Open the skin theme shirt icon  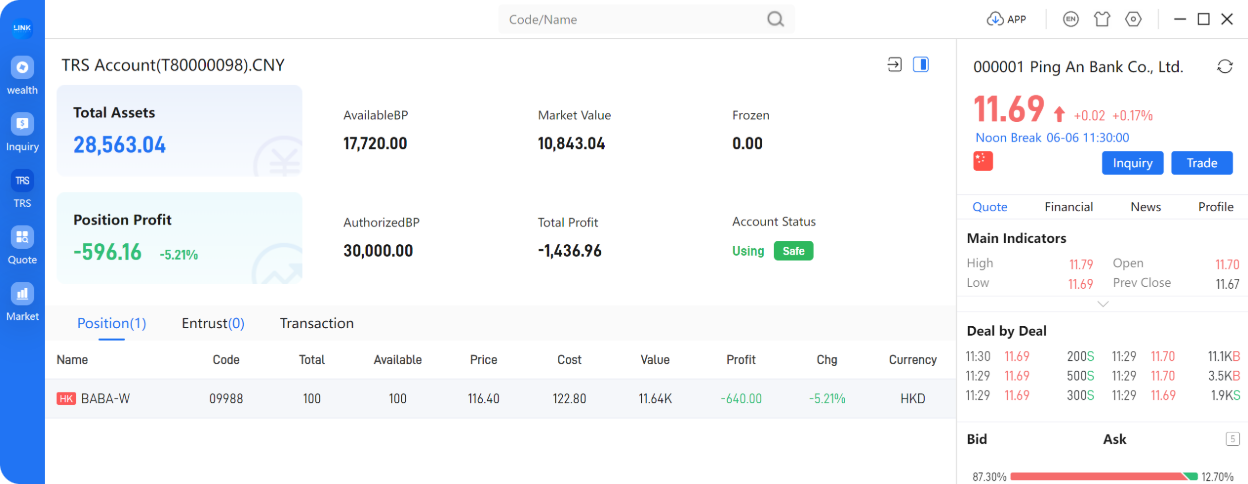point(1102,19)
